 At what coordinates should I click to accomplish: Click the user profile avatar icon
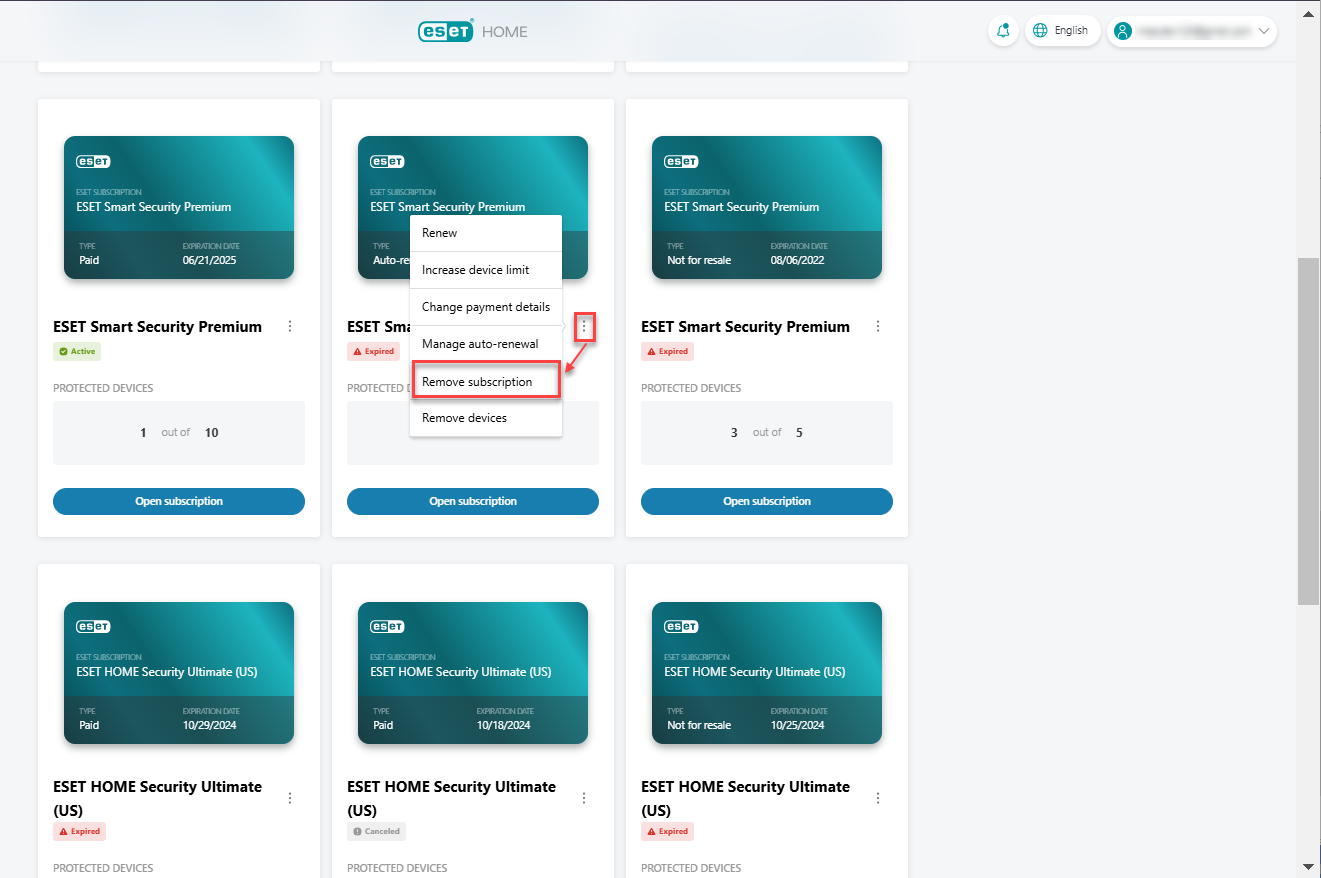click(x=1123, y=31)
